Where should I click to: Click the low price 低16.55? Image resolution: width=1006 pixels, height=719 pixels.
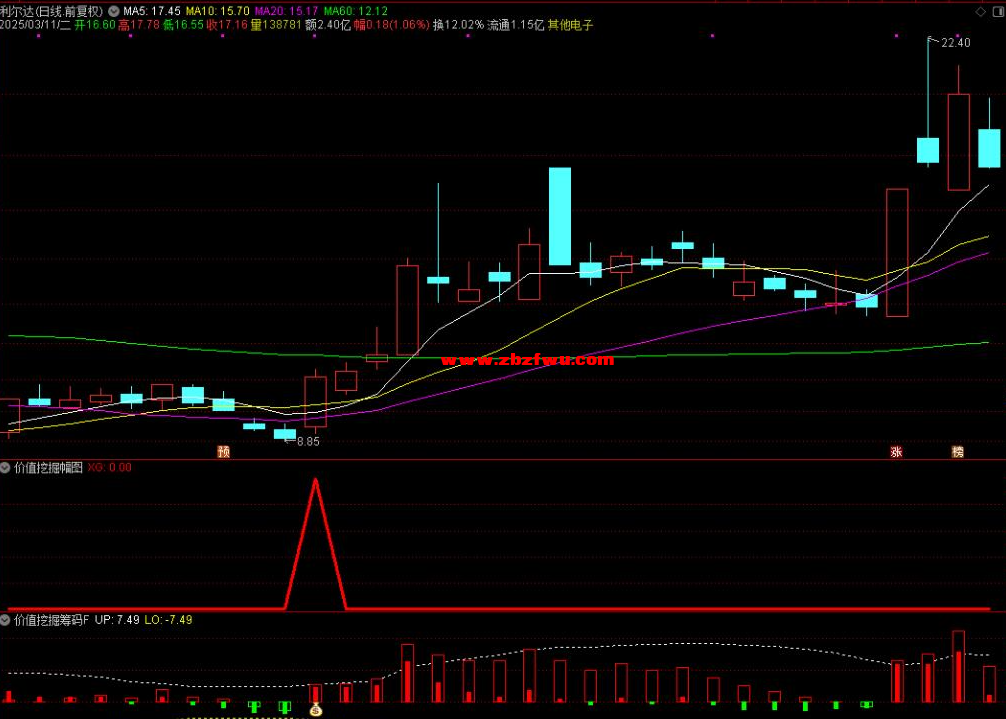point(183,25)
